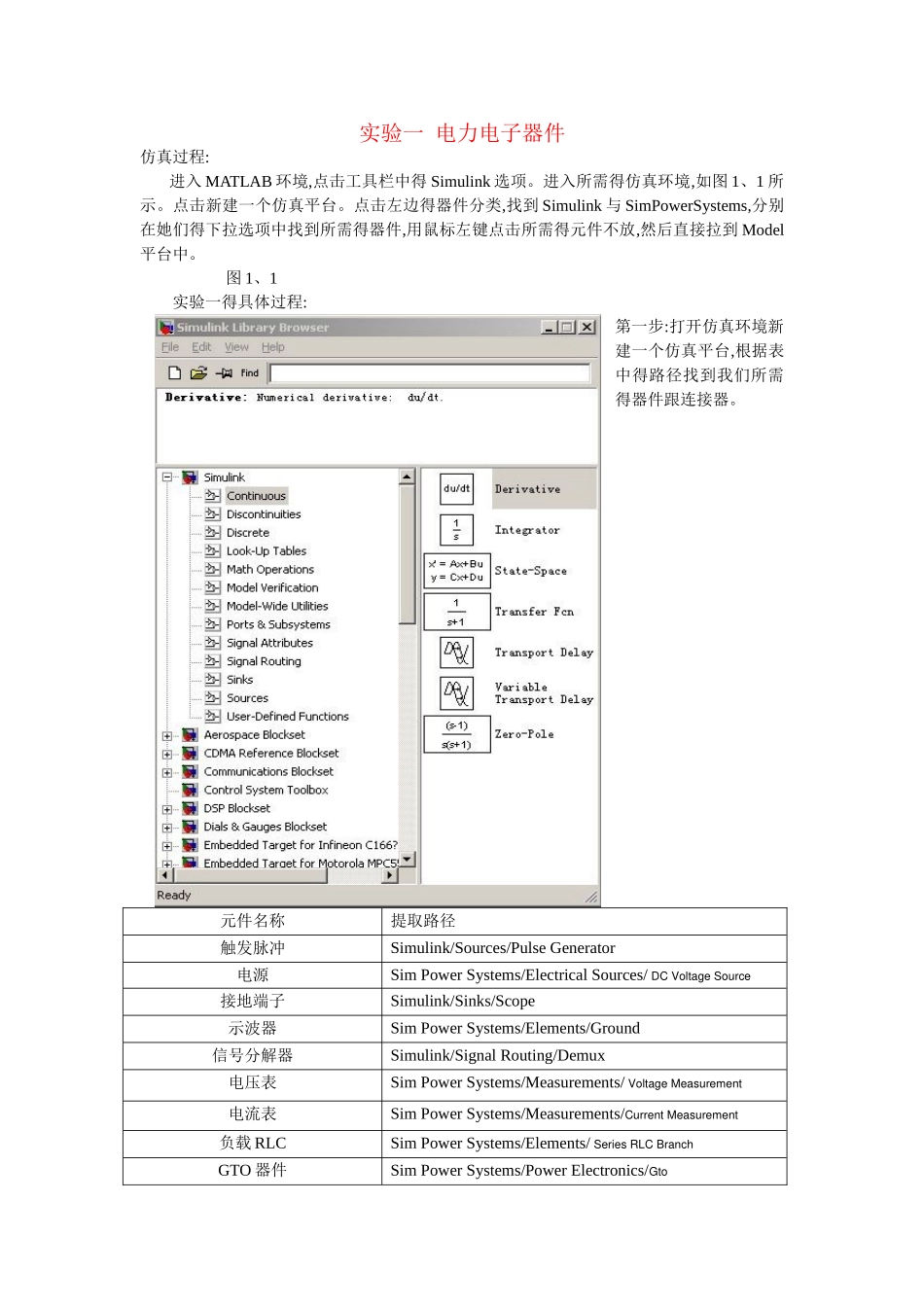This screenshot has height=1307, width=924.
Task: Open the File menu
Action: pyautogui.click(x=170, y=347)
